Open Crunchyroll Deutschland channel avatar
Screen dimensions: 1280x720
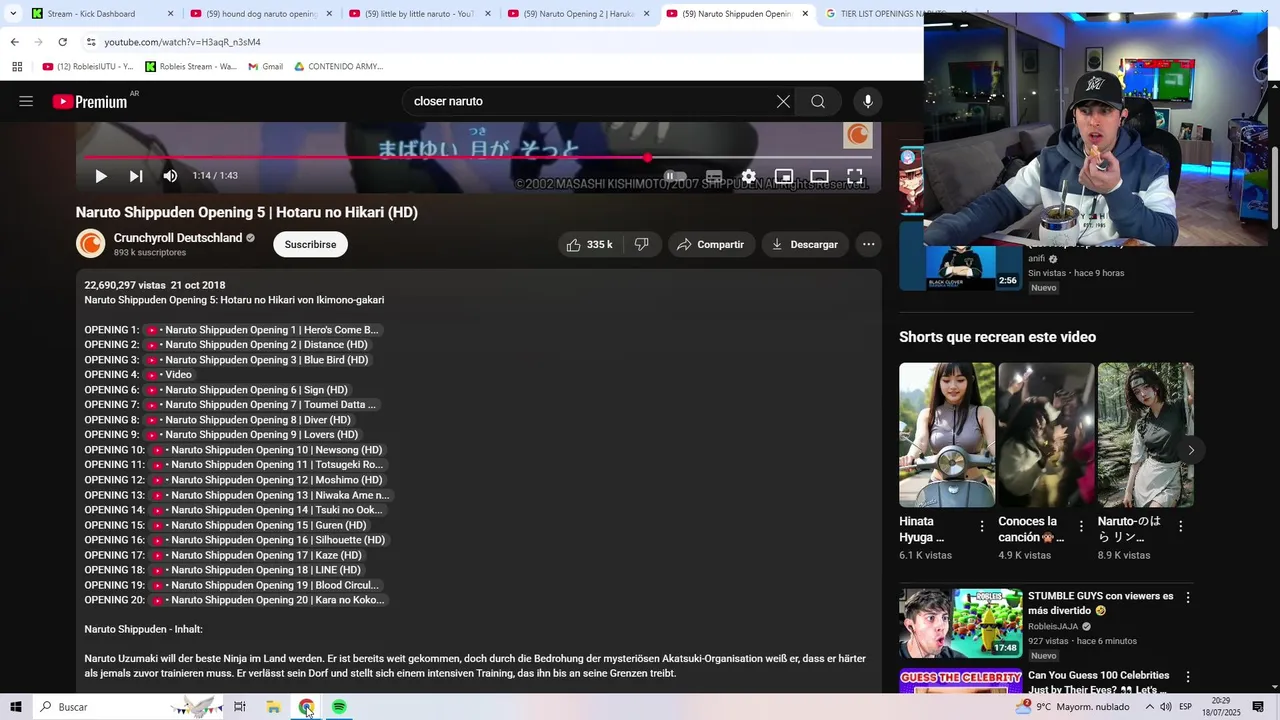(x=90, y=244)
